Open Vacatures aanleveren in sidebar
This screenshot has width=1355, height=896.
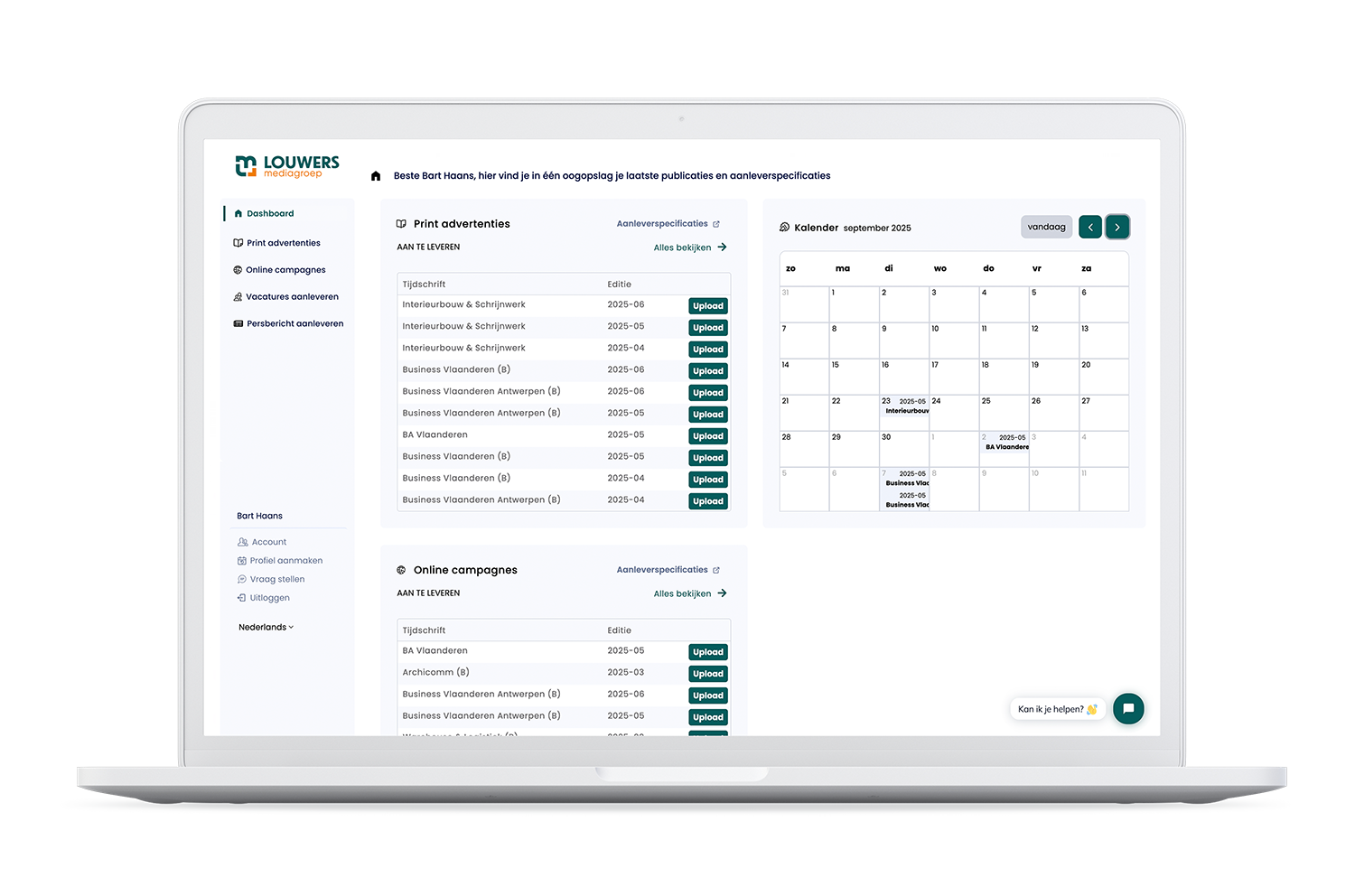coord(291,297)
